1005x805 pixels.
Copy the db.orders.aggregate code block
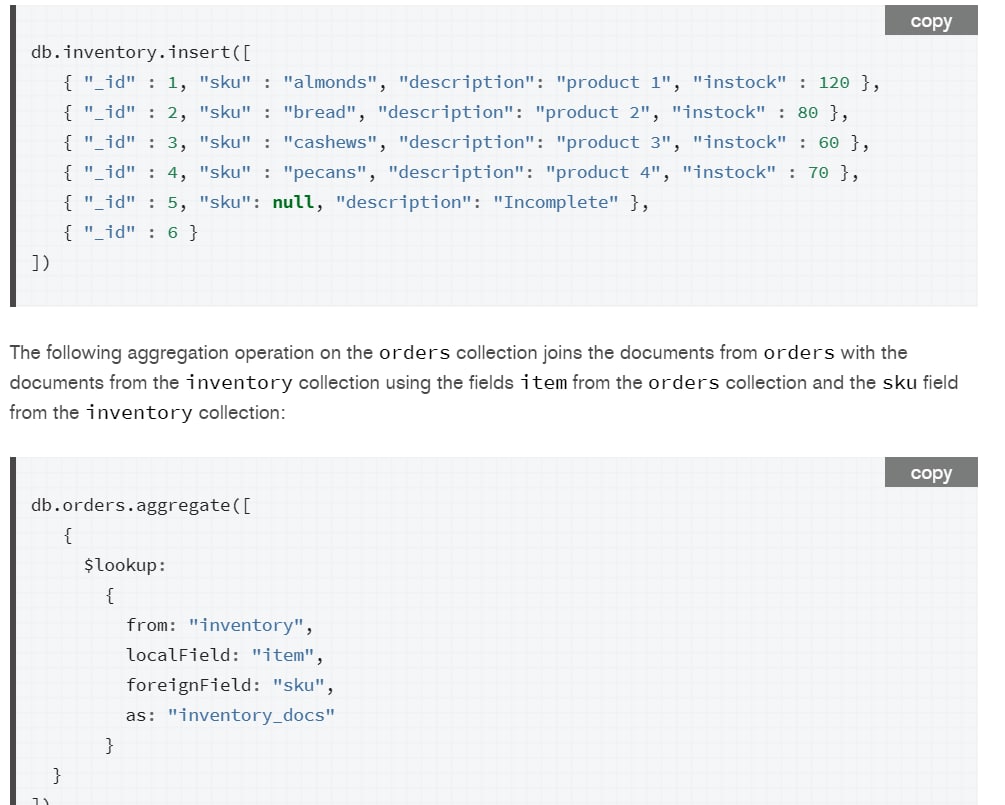tap(931, 472)
